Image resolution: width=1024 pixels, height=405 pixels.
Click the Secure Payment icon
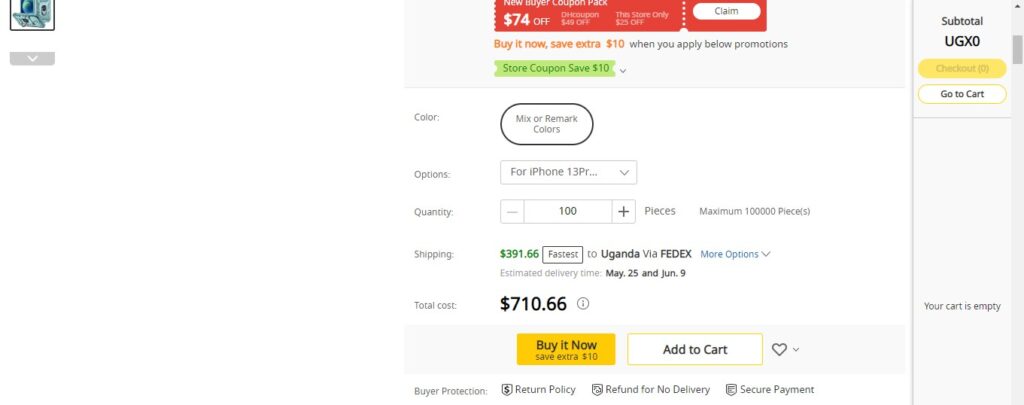(x=731, y=390)
